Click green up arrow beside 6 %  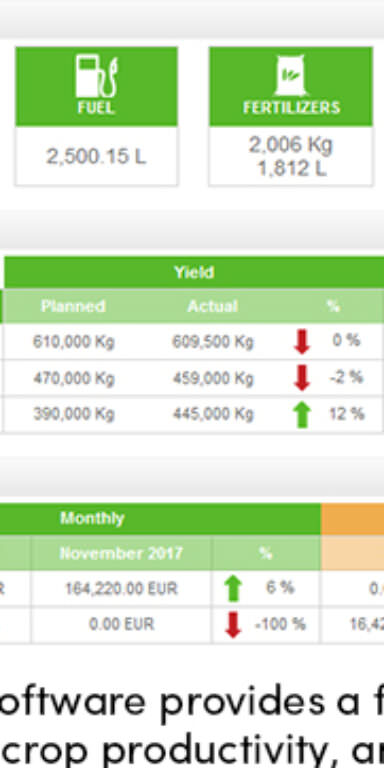click(233, 588)
